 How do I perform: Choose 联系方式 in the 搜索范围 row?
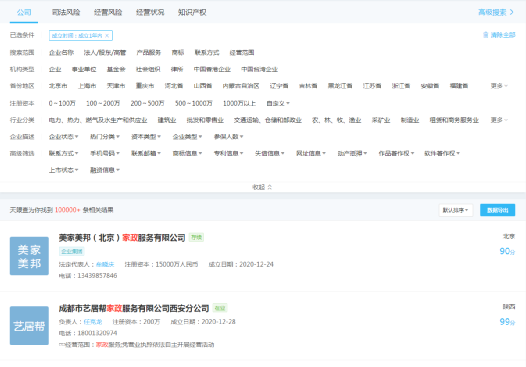[x=207, y=53]
